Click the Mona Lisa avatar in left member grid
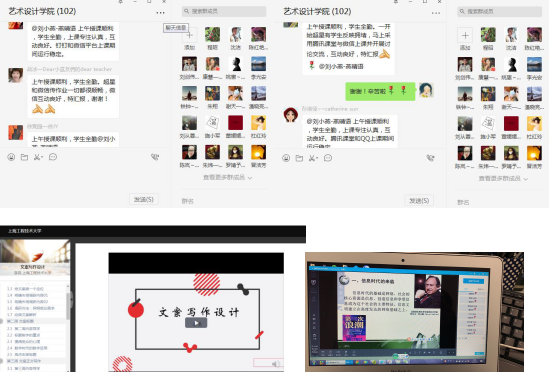Screen dimensions: 549x372 point(235,153)
